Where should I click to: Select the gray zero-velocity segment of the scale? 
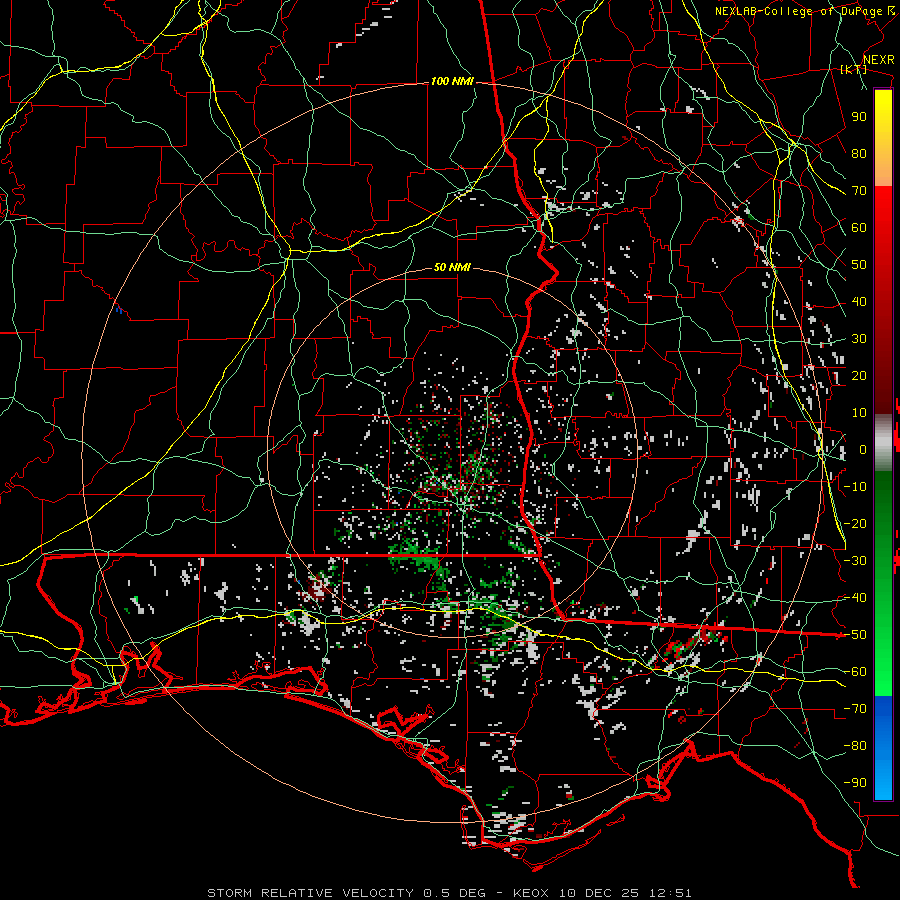click(883, 443)
